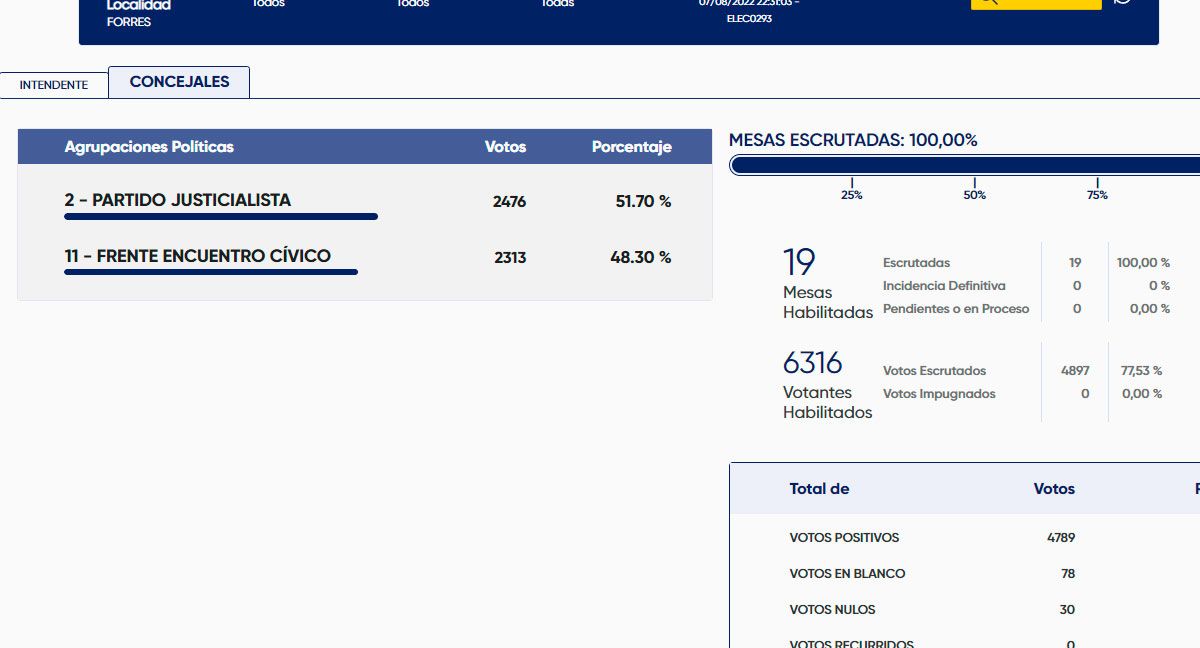Click the Votos column header in the party table
Image resolution: width=1200 pixels, height=648 pixels.
point(505,147)
